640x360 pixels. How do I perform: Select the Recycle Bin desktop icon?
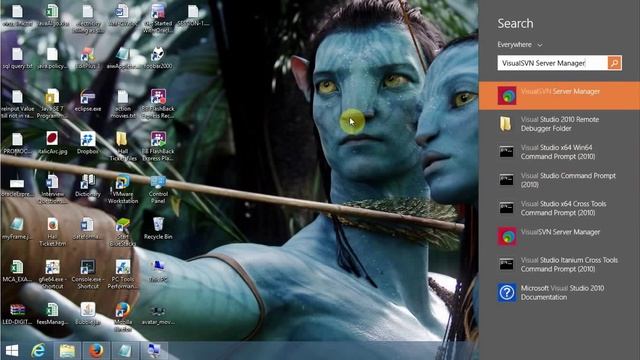point(158,228)
